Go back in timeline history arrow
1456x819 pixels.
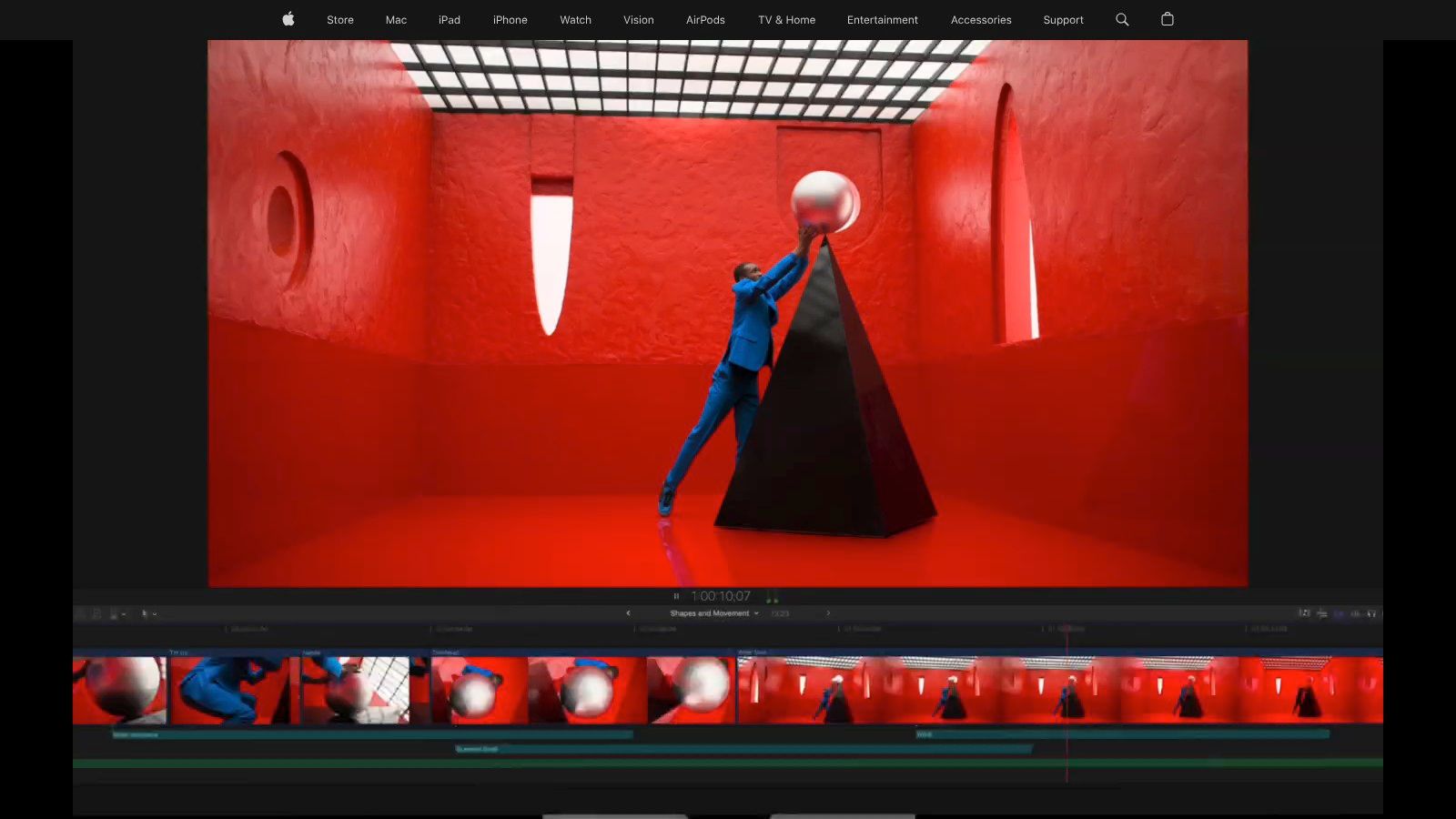coord(628,613)
